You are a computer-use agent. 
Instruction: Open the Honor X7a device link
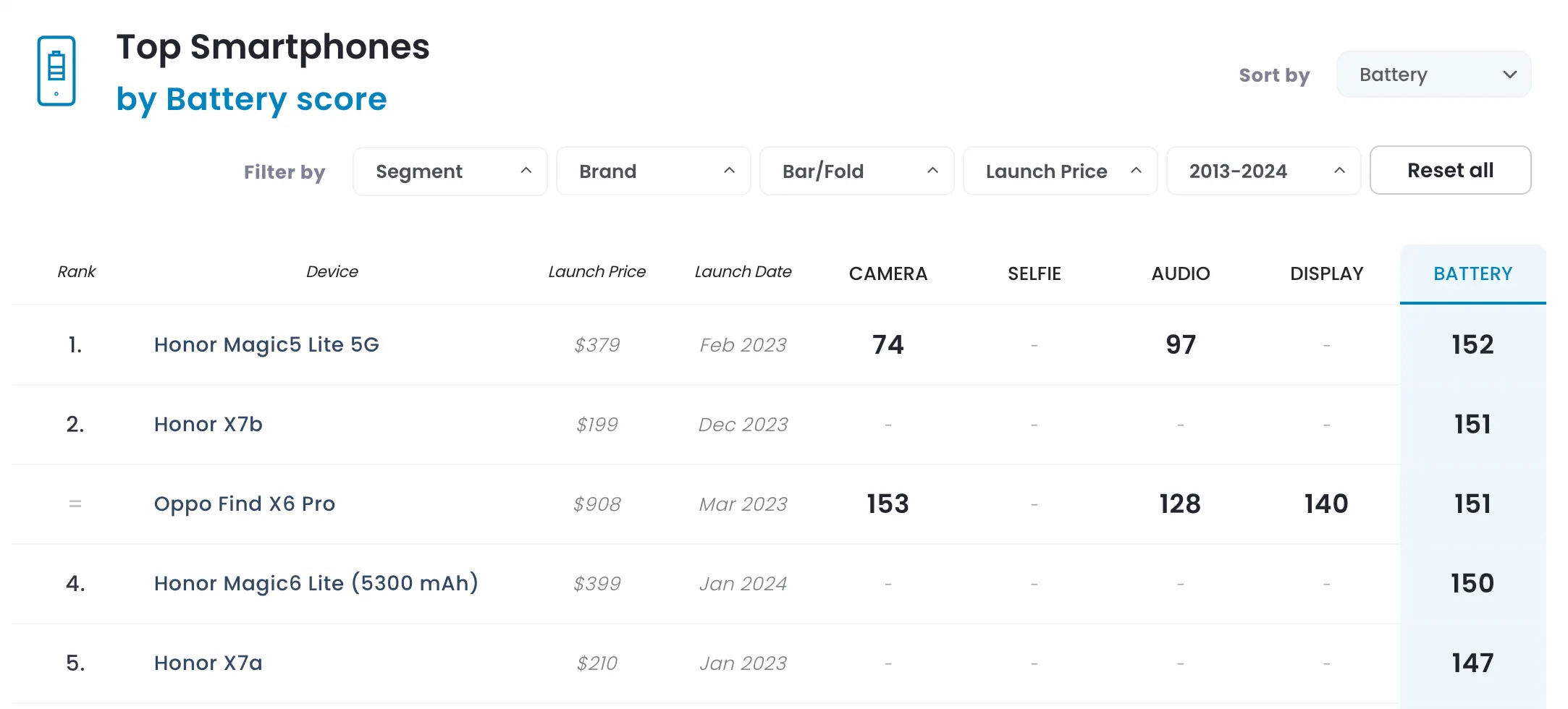(x=208, y=663)
